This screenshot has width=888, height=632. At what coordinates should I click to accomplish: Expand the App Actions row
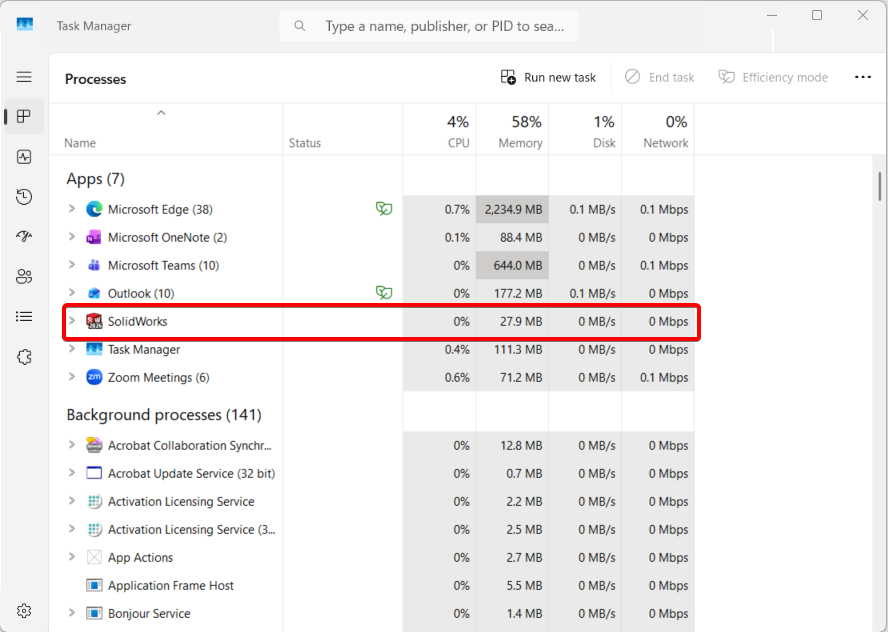point(71,557)
